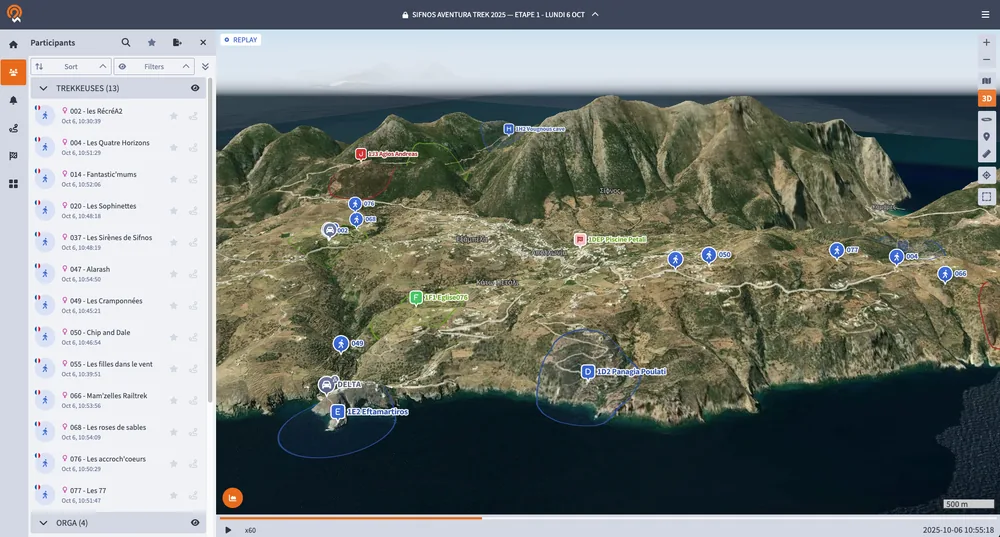Viewport: 1000px width, 537px height.
Task: Open the orange elevation profile button
Action: (233, 498)
